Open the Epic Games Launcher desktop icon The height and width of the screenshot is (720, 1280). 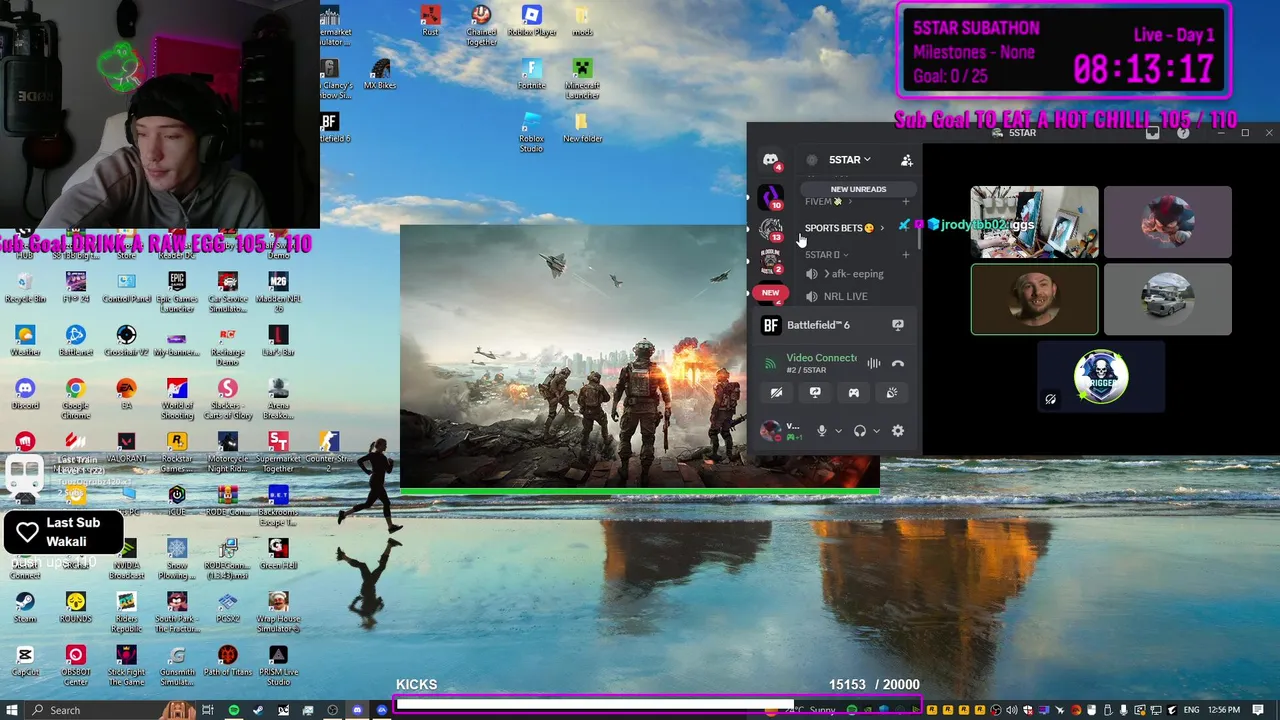pos(177,292)
